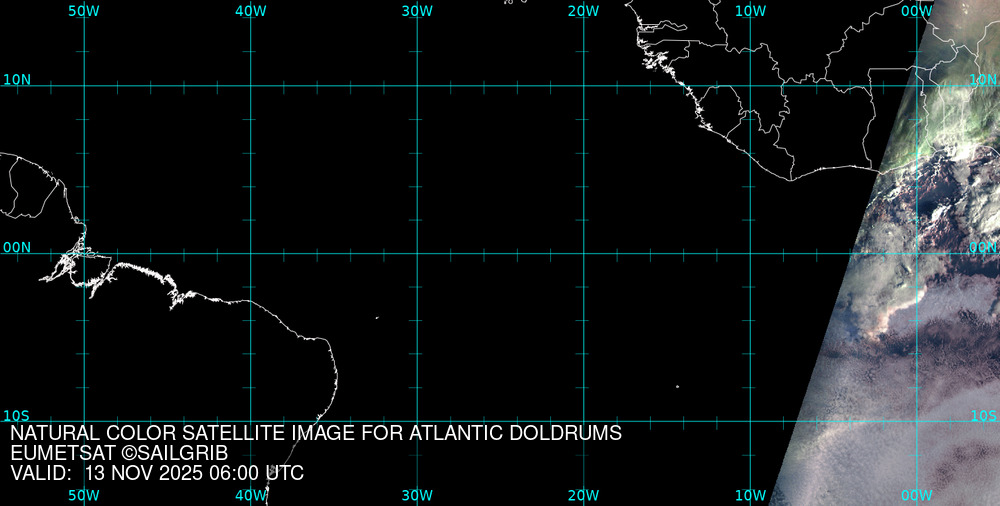Viewport: 1000px width, 506px height.
Task: Click the 30W longitude label at bottom
Action: [417, 495]
